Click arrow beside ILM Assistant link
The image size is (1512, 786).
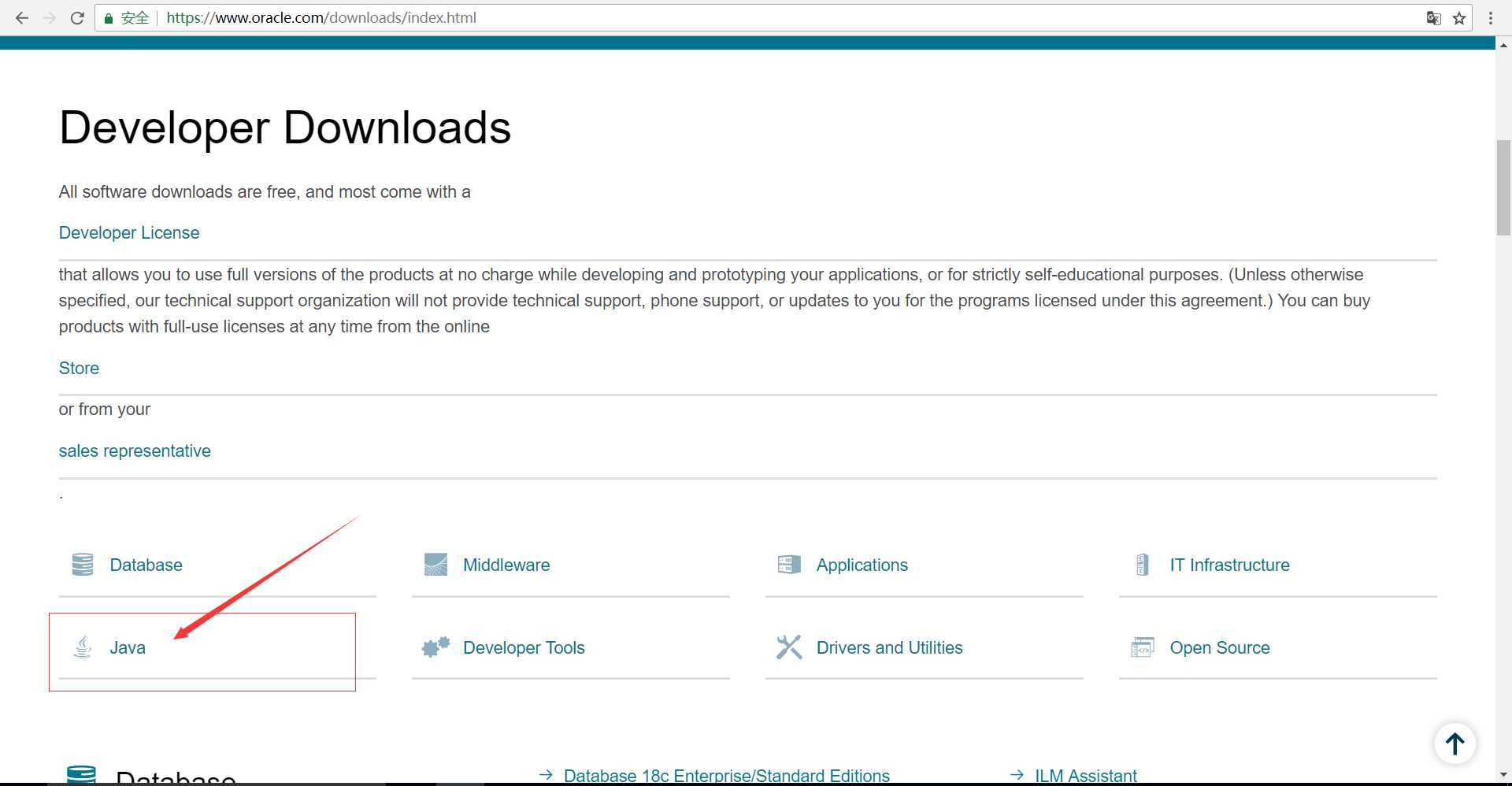(1017, 775)
